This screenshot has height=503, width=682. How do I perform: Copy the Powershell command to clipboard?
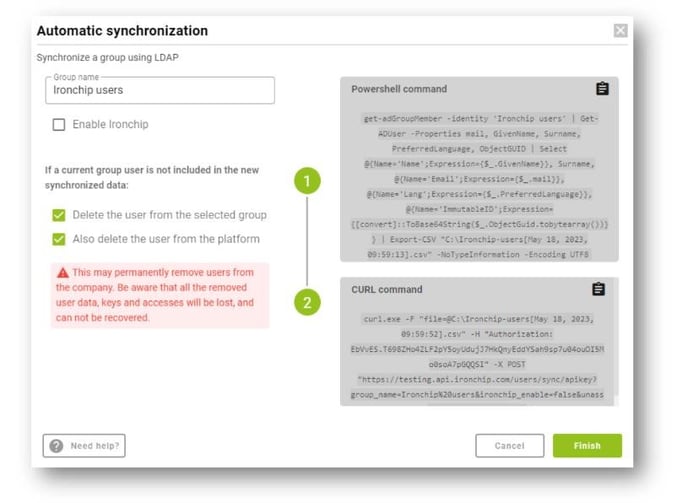pyautogui.click(x=602, y=89)
